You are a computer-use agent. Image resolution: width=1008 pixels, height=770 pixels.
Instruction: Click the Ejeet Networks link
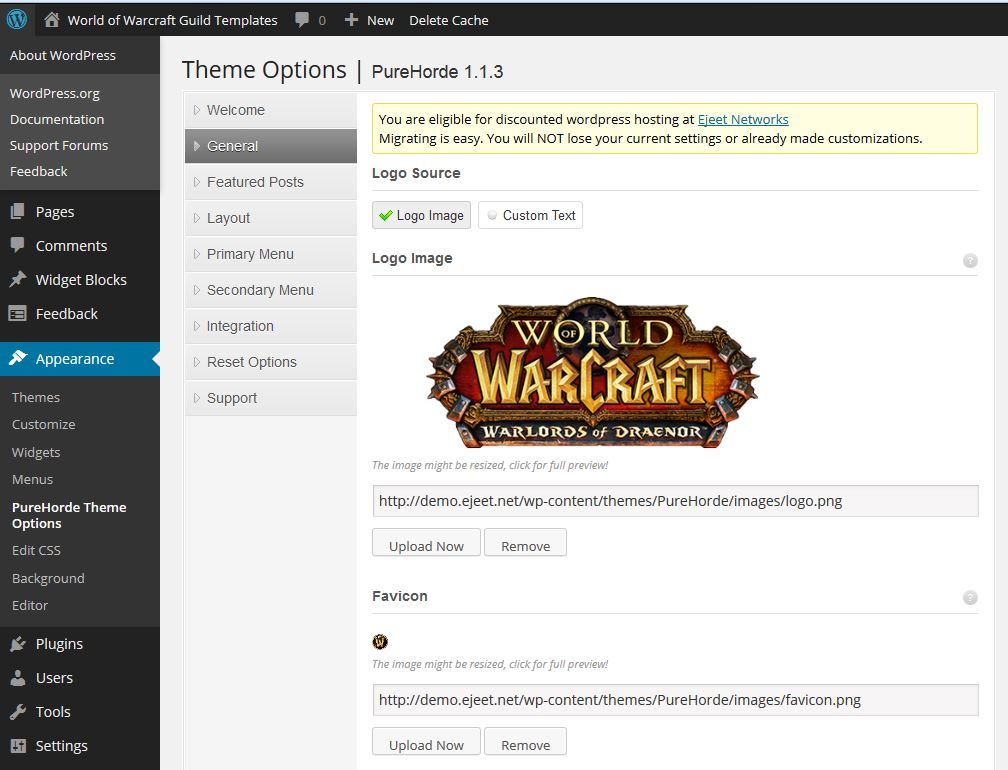tap(743, 119)
